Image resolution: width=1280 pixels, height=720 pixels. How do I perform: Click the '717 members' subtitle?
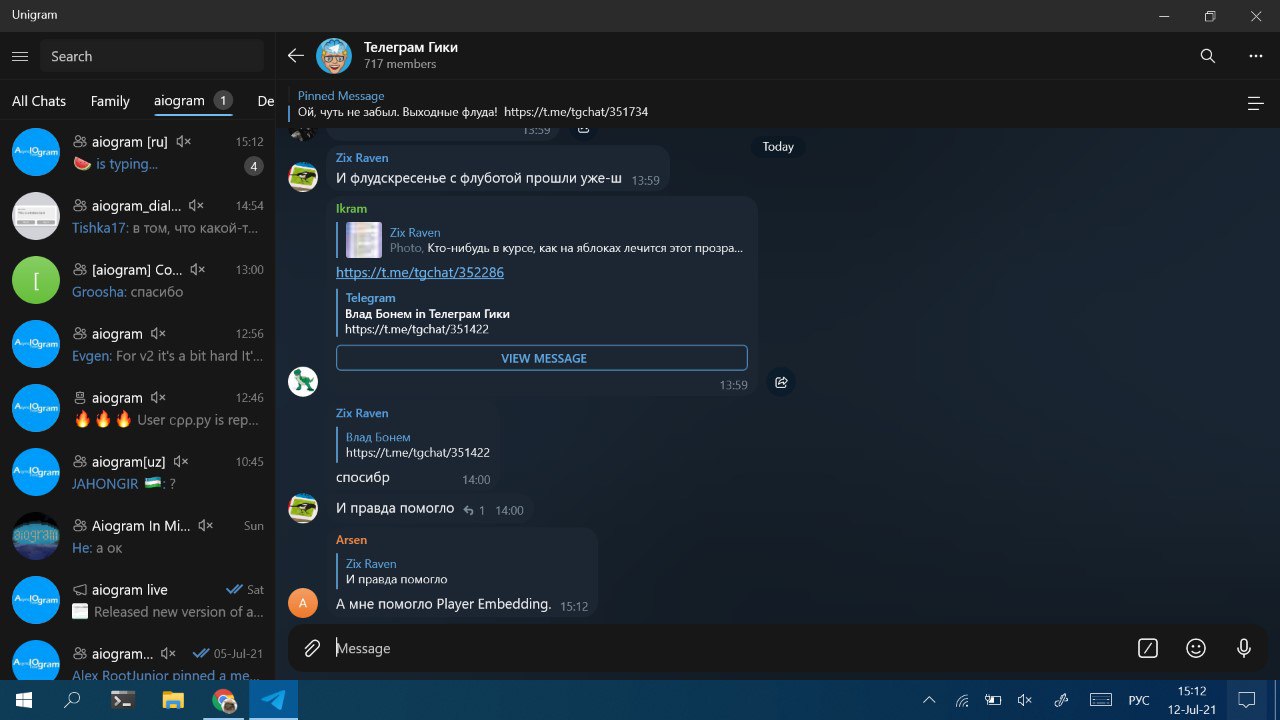coord(400,64)
